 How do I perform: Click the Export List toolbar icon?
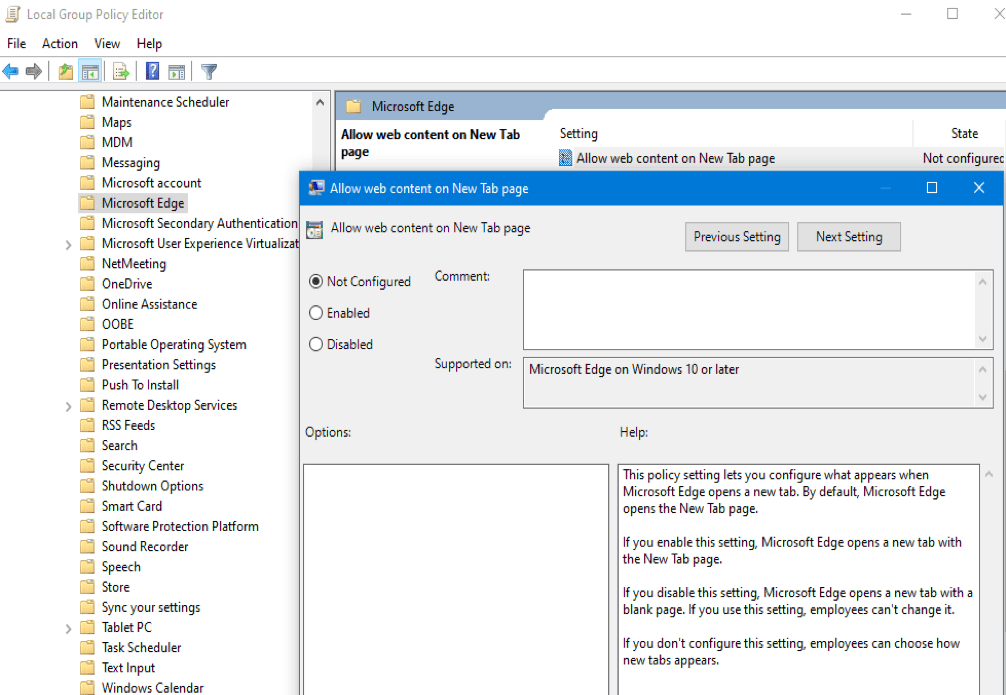point(121,71)
